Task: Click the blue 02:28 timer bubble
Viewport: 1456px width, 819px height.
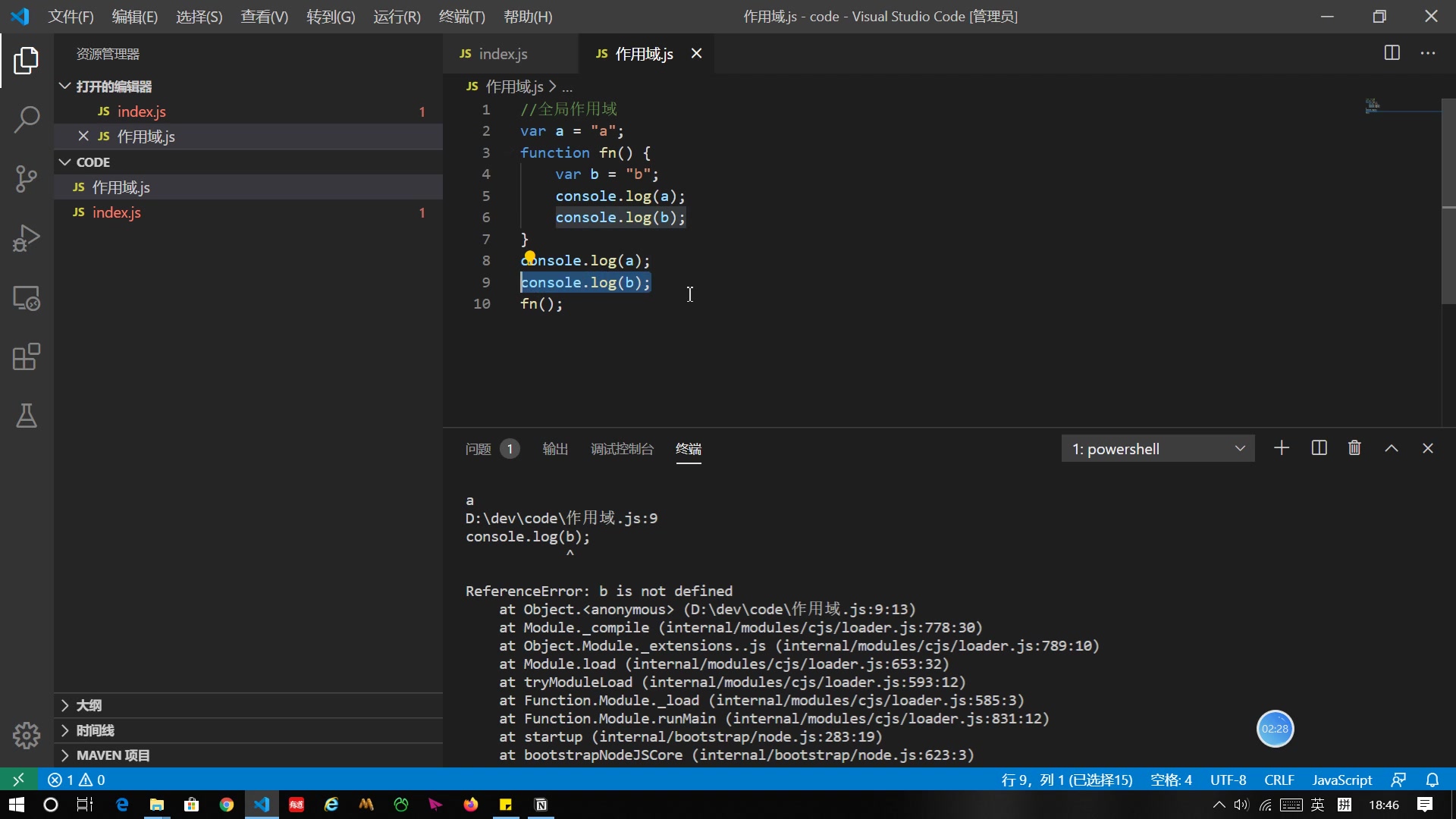Action: click(x=1275, y=729)
